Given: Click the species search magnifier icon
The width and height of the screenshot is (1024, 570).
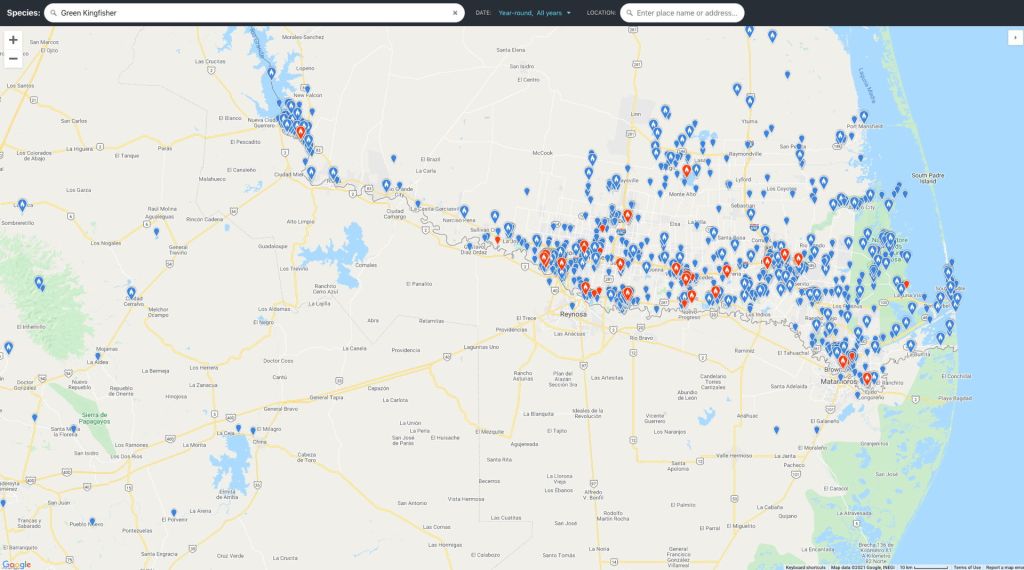Looking at the screenshot, I should 53,13.
